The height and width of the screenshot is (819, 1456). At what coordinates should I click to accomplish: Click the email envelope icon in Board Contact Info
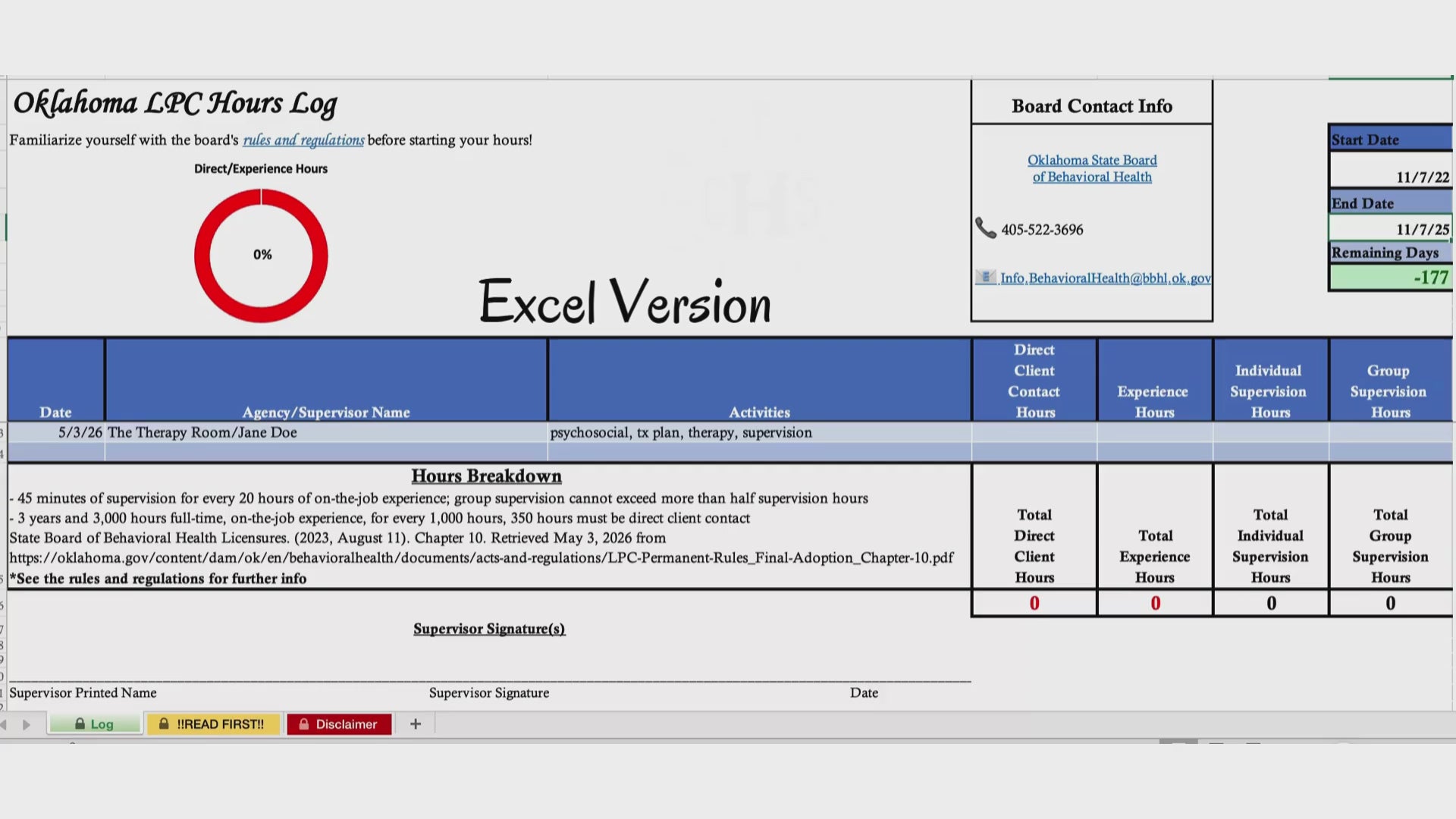click(985, 277)
